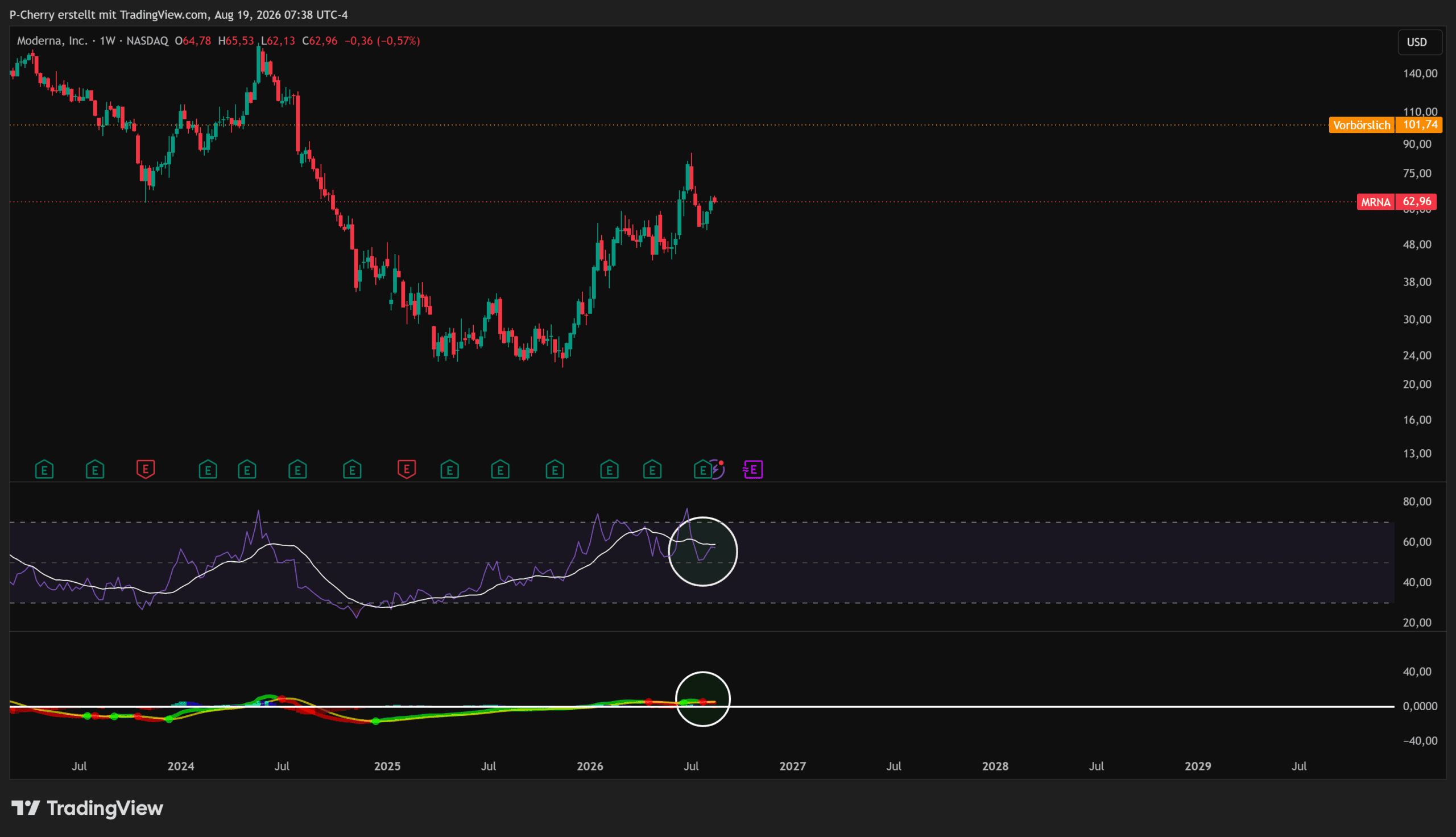Click the earnings marker for May 2023
The width and height of the screenshot is (1456, 837).
[x=44, y=470]
